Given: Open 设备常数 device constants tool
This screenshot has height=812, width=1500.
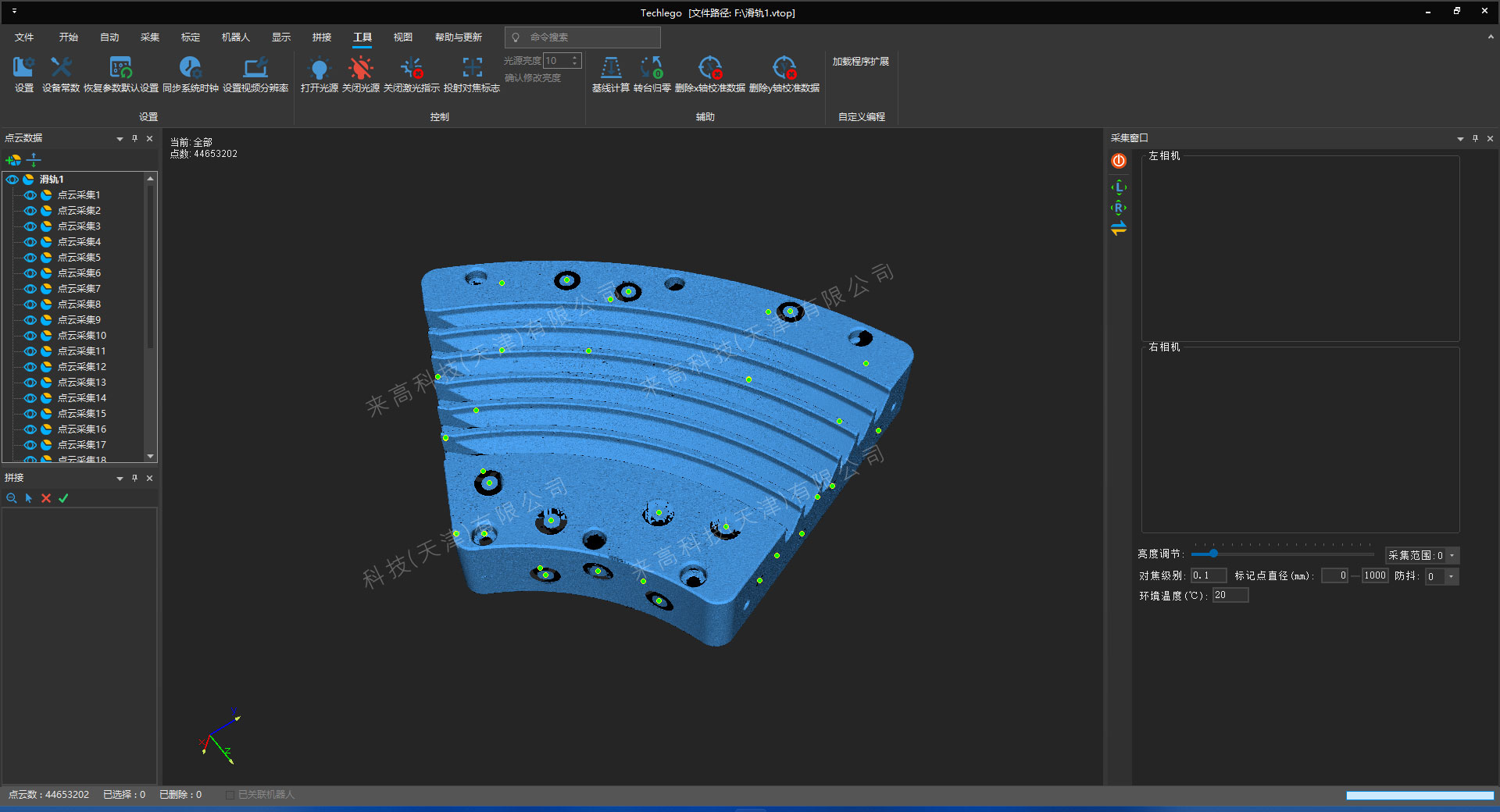Looking at the screenshot, I should [61, 69].
